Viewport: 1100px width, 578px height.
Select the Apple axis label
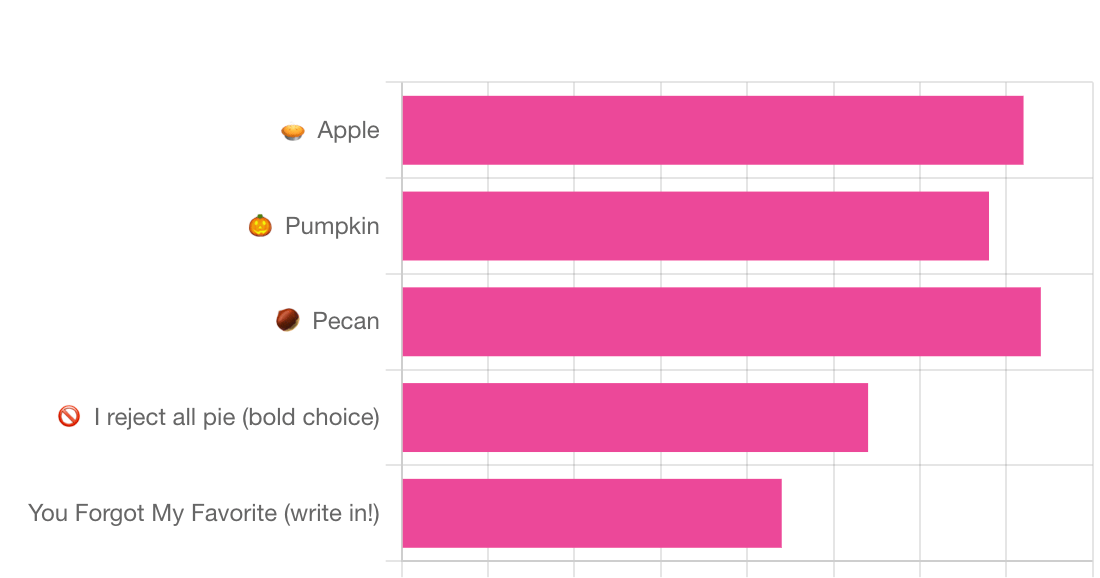(x=348, y=130)
